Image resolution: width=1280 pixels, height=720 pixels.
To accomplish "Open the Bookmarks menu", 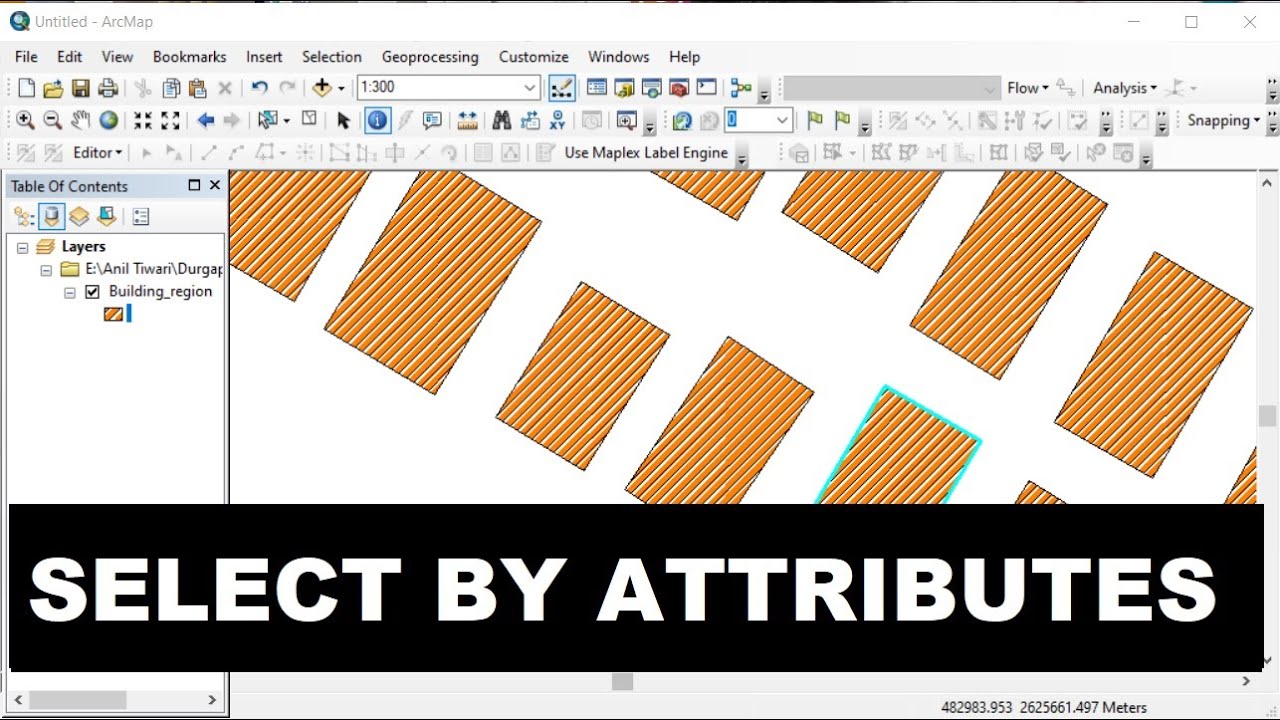I will tap(190, 57).
